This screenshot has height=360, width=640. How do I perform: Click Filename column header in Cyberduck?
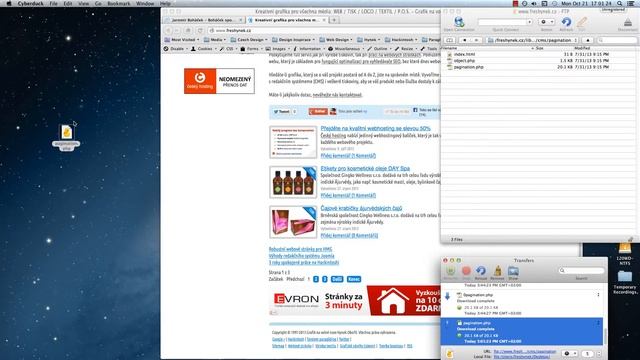tap(487, 48)
